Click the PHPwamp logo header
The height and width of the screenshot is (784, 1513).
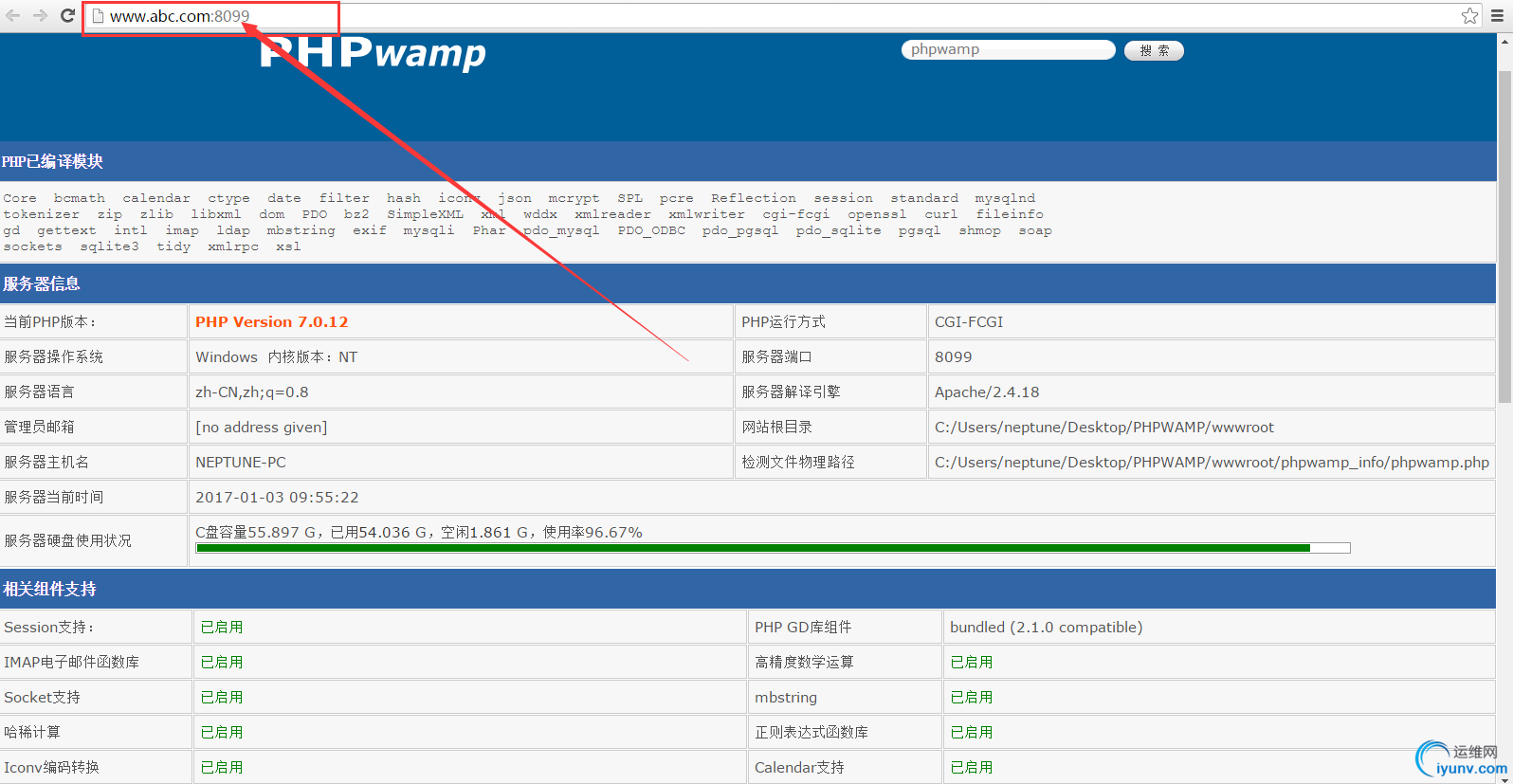click(373, 52)
